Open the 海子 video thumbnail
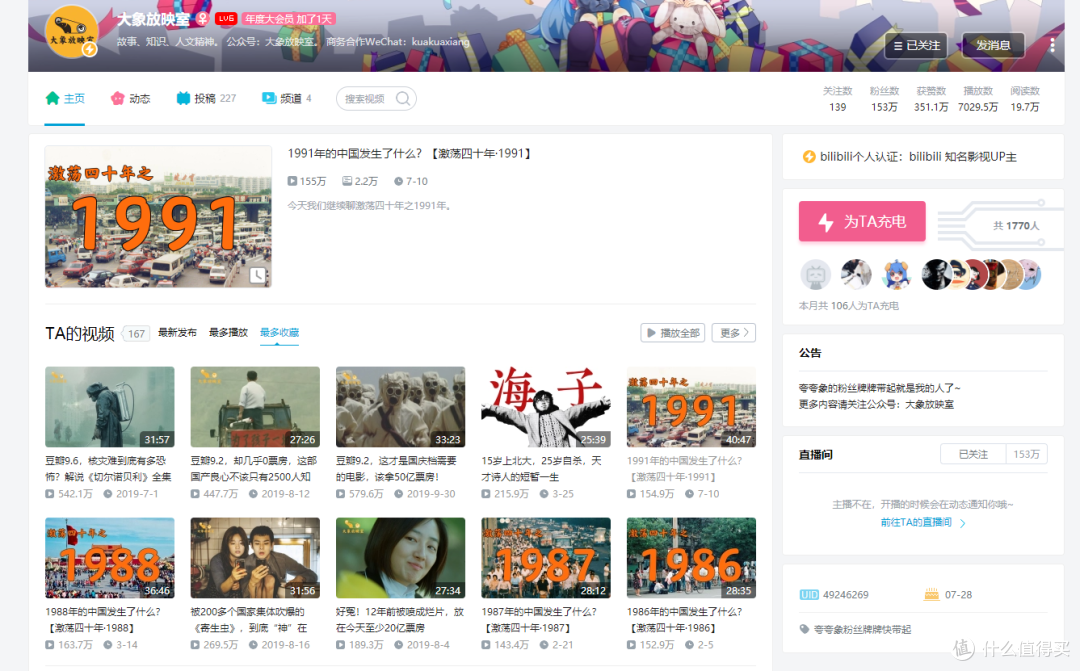 [x=546, y=406]
